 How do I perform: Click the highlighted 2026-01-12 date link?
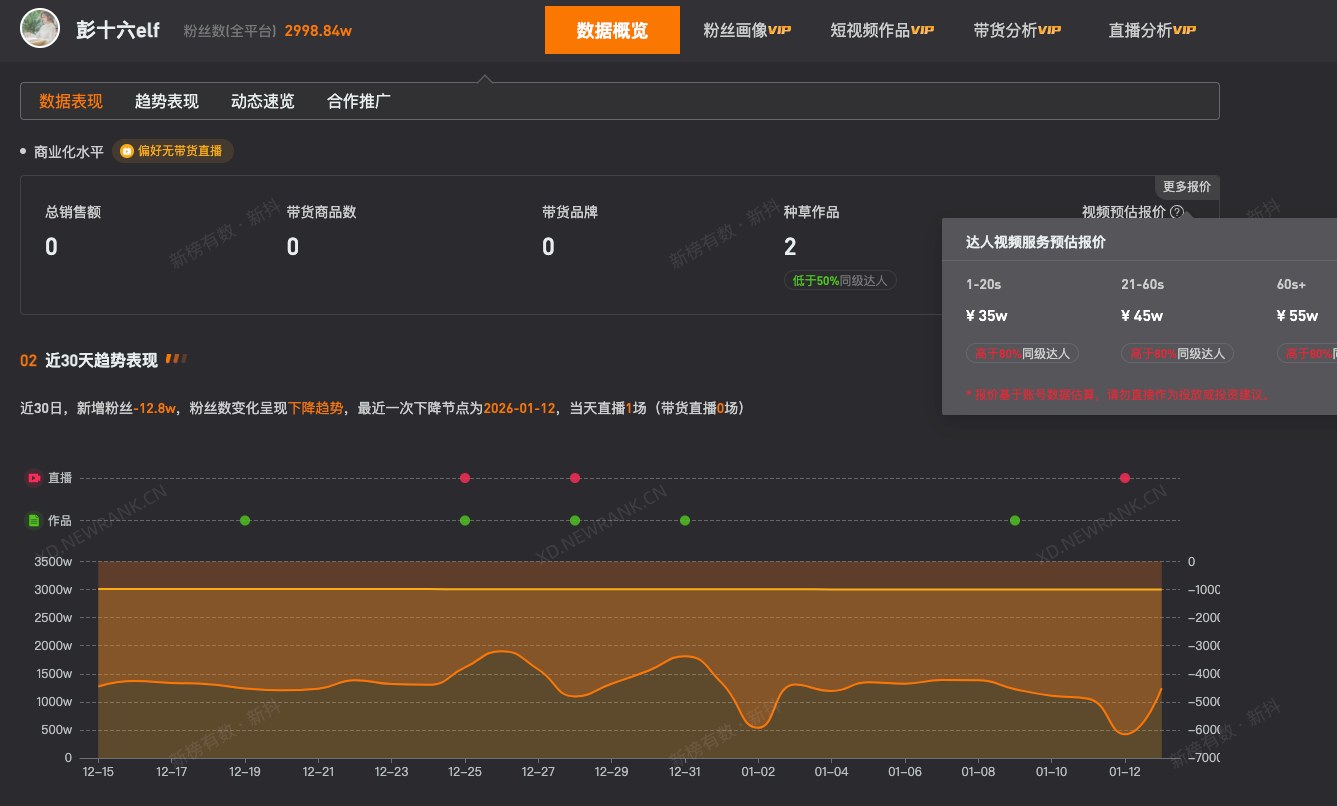point(519,408)
